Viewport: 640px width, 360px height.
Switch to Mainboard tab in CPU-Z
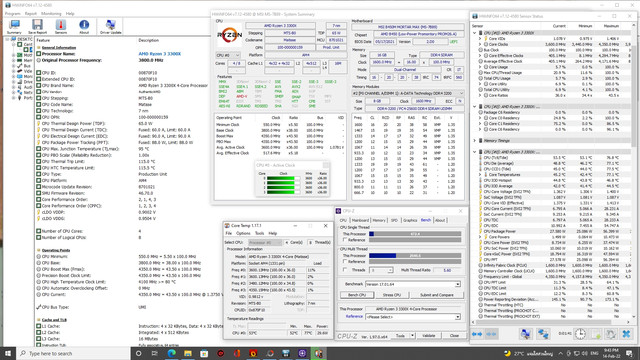[x=360, y=220]
